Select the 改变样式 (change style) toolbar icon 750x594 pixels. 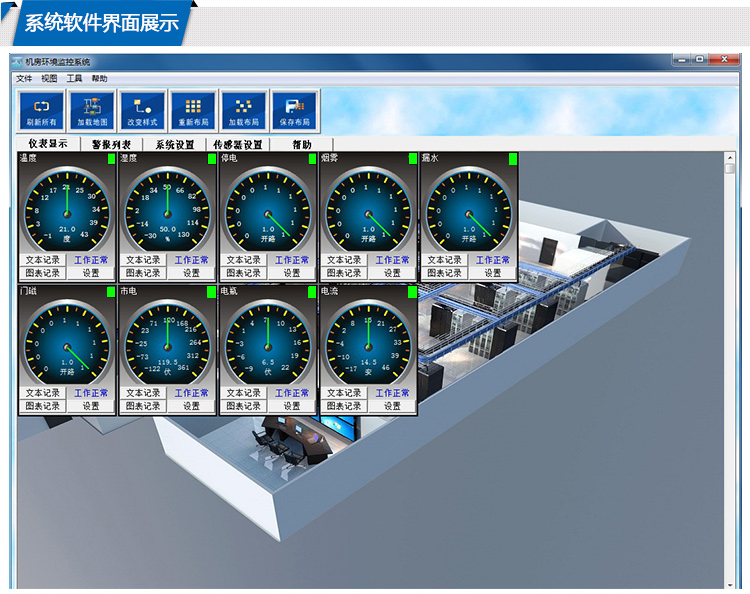[x=142, y=110]
